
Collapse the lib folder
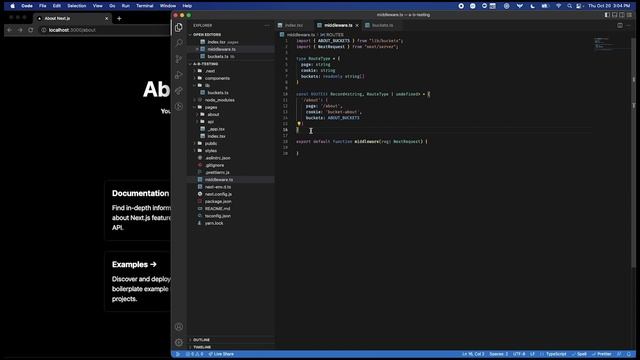[x=231, y=85]
